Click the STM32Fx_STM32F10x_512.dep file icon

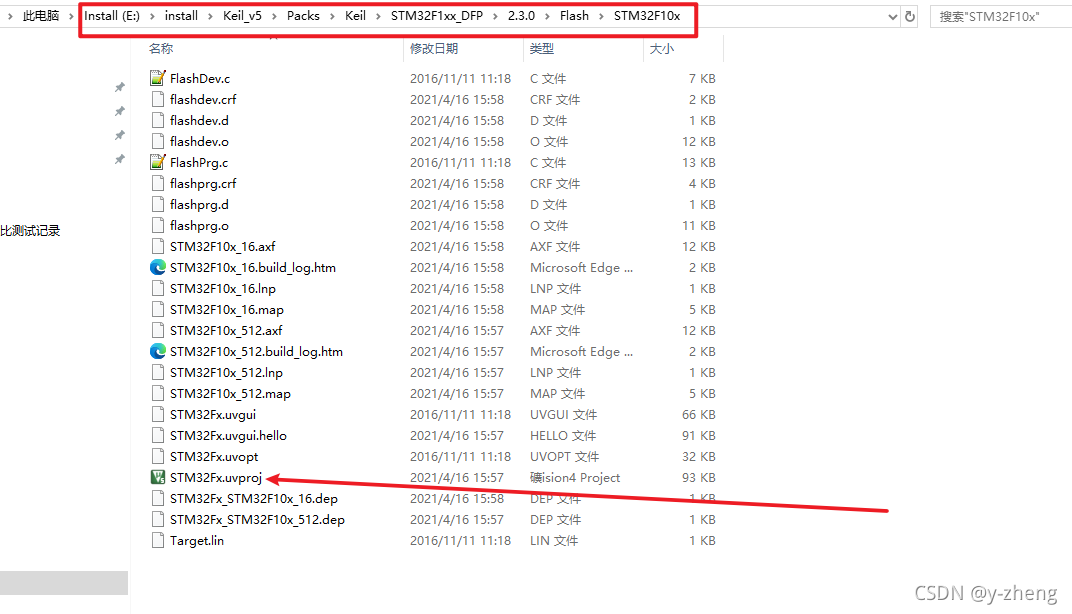[x=158, y=520]
